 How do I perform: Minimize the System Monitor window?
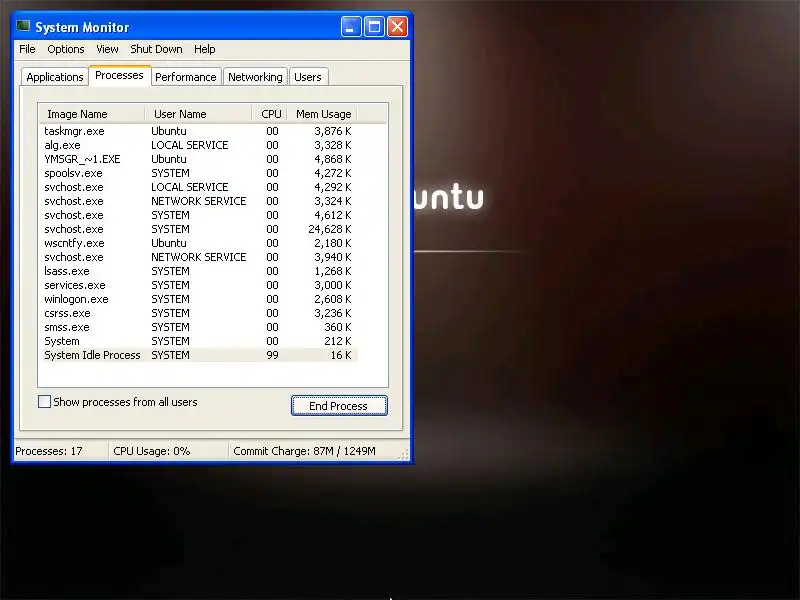pos(351,27)
